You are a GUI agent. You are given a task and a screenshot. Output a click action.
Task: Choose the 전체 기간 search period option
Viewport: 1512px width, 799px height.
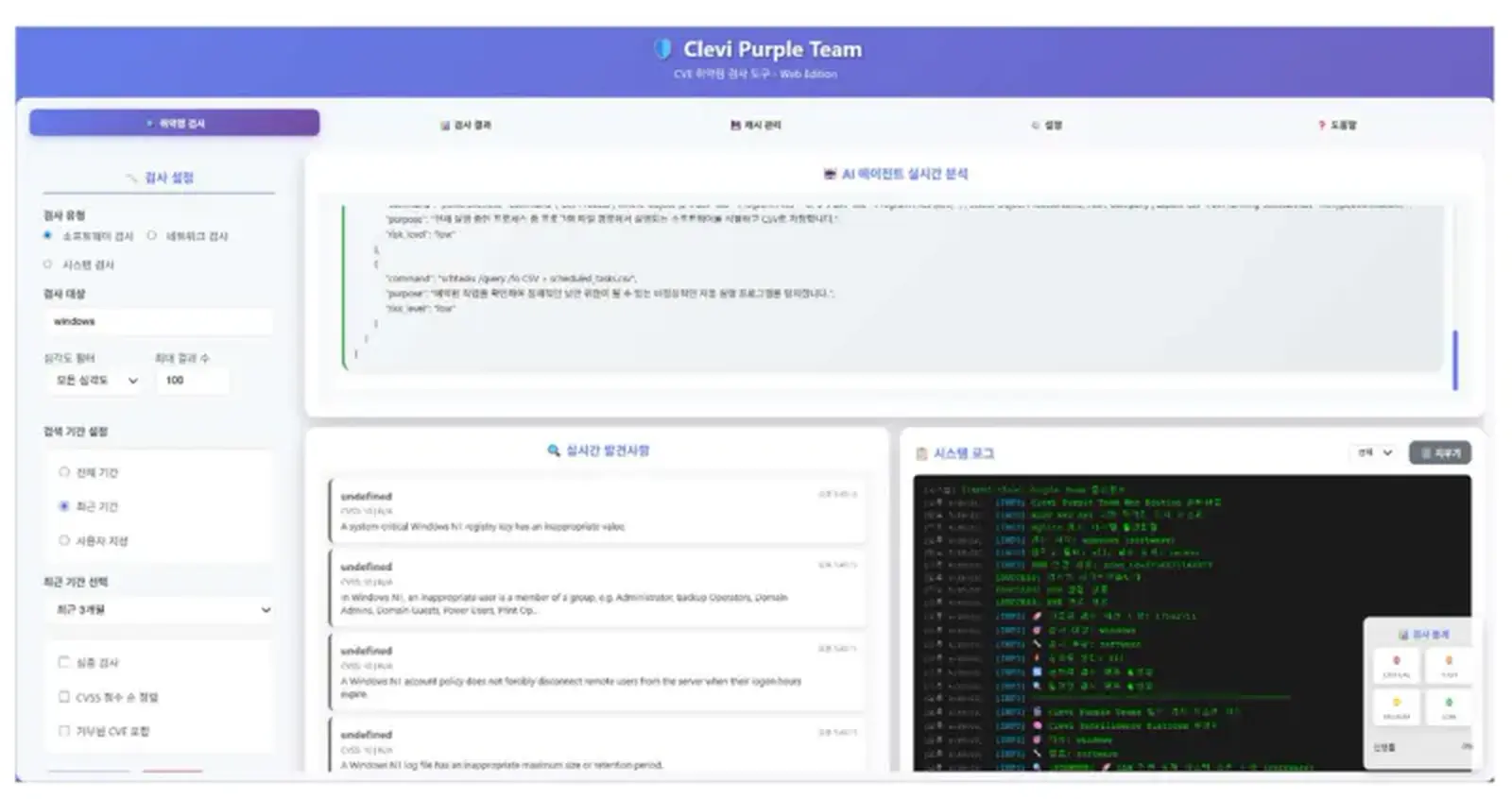64,472
